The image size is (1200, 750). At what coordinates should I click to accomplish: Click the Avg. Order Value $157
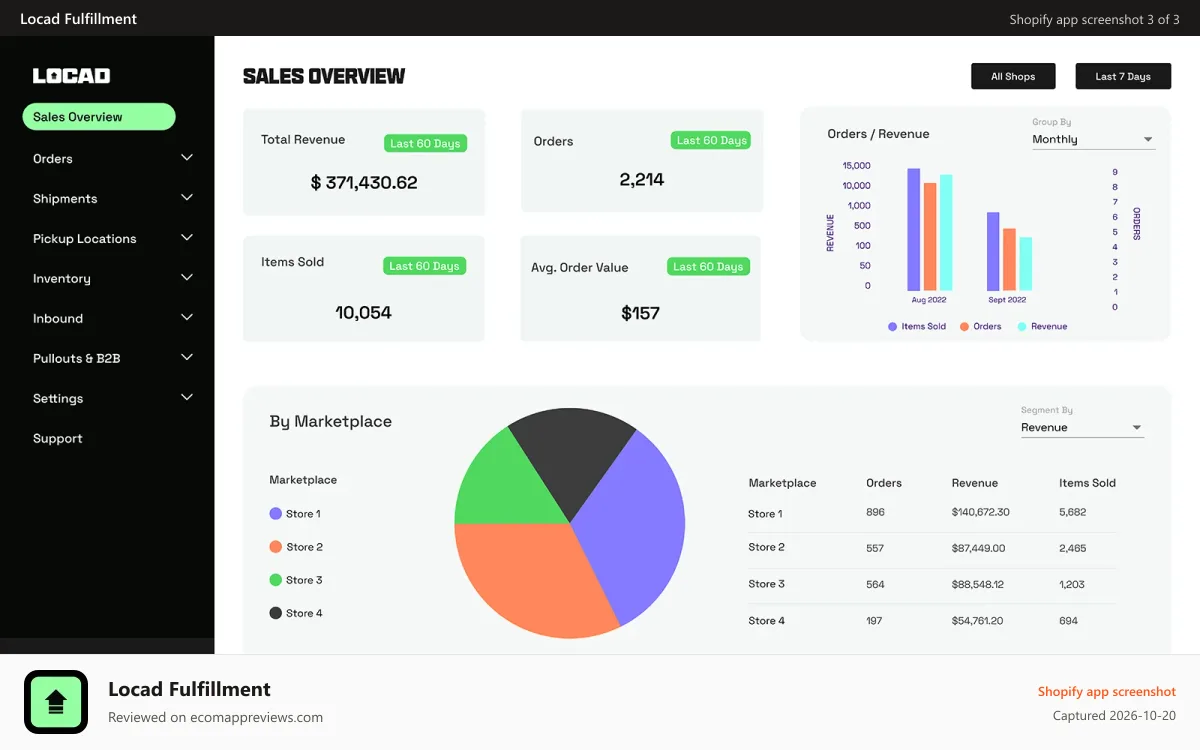click(640, 314)
